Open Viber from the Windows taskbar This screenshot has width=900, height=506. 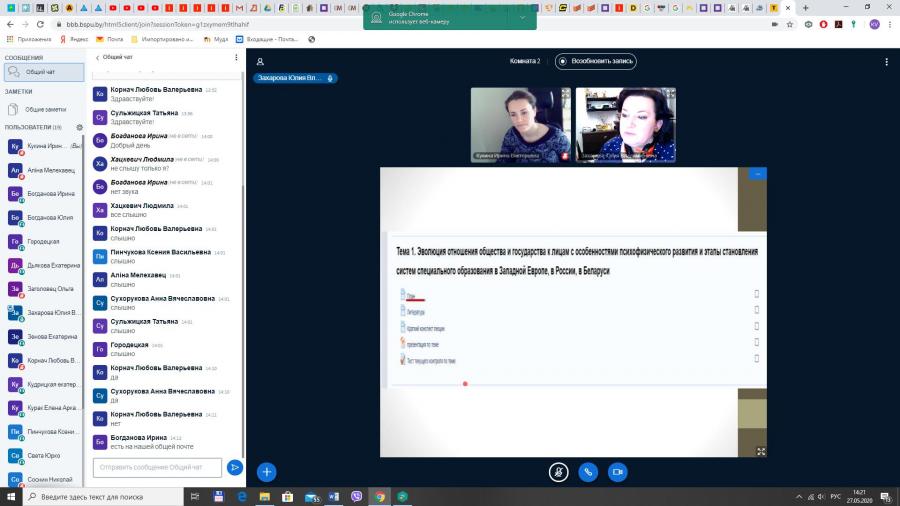(356, 496)
